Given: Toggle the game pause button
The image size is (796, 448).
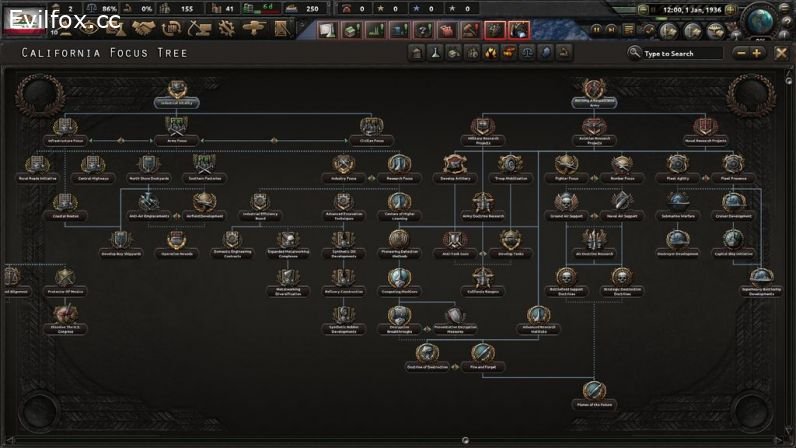Looking at the screenshot, I should coord(597,30).
